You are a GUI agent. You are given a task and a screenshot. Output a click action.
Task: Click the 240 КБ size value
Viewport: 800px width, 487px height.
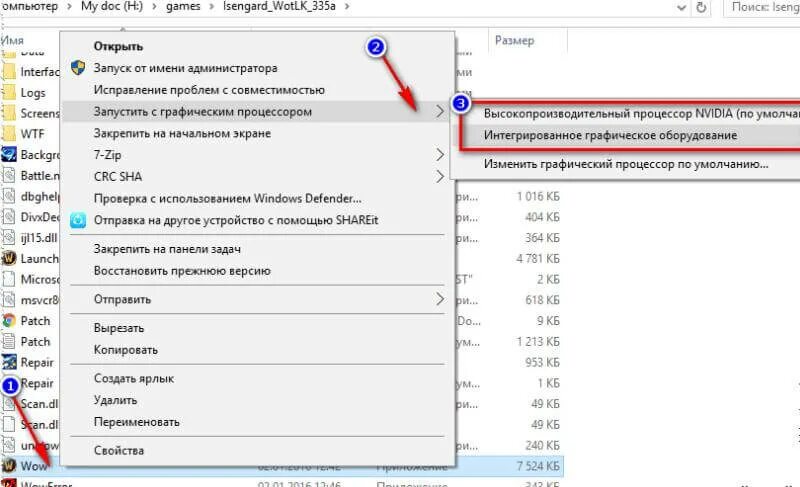(542, 446)
